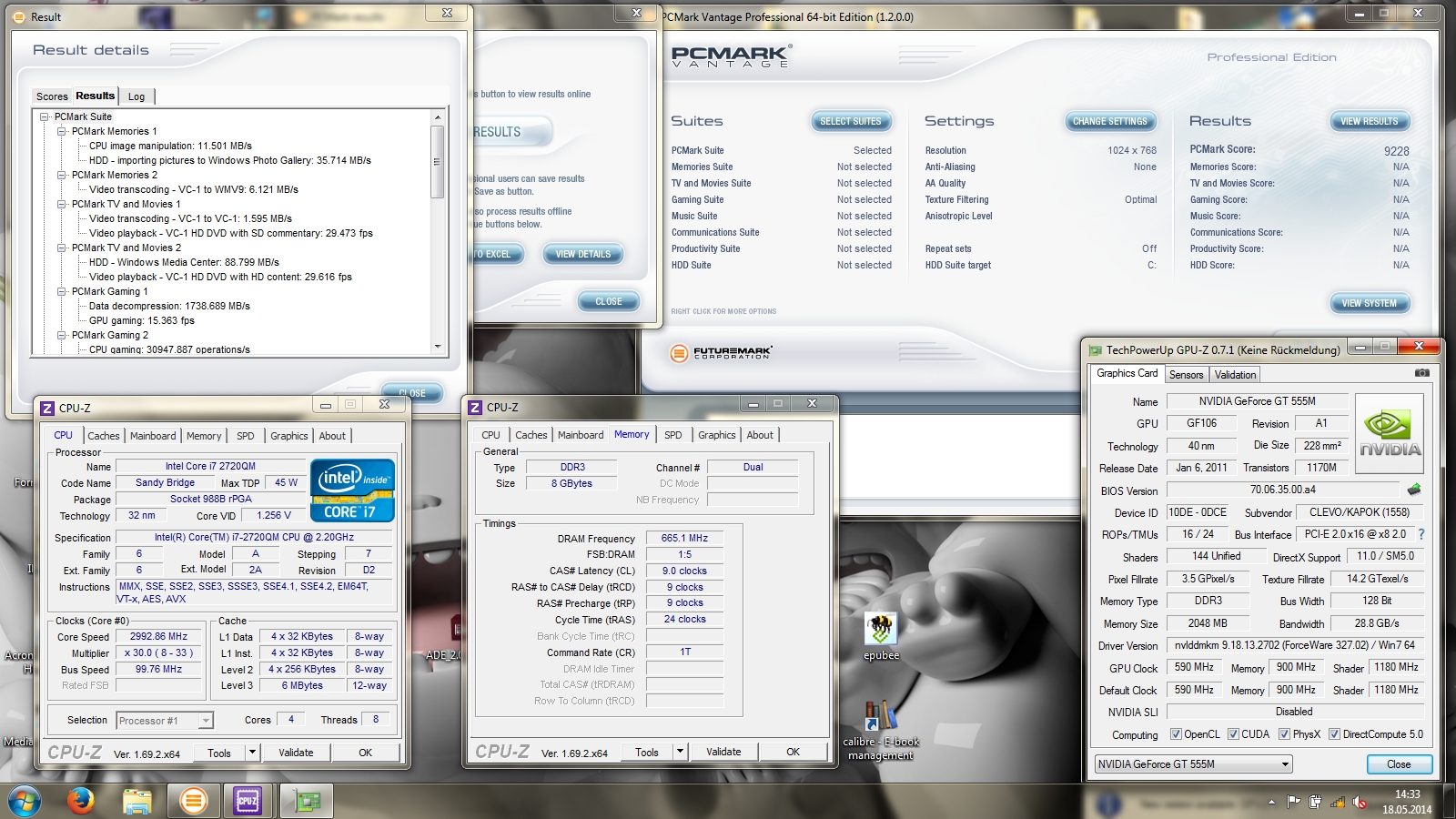Image resolution: width=1456 pixels, height=819 pixels.
Task: Switch to the Scores tab in Result details
Action: [52, 96]
